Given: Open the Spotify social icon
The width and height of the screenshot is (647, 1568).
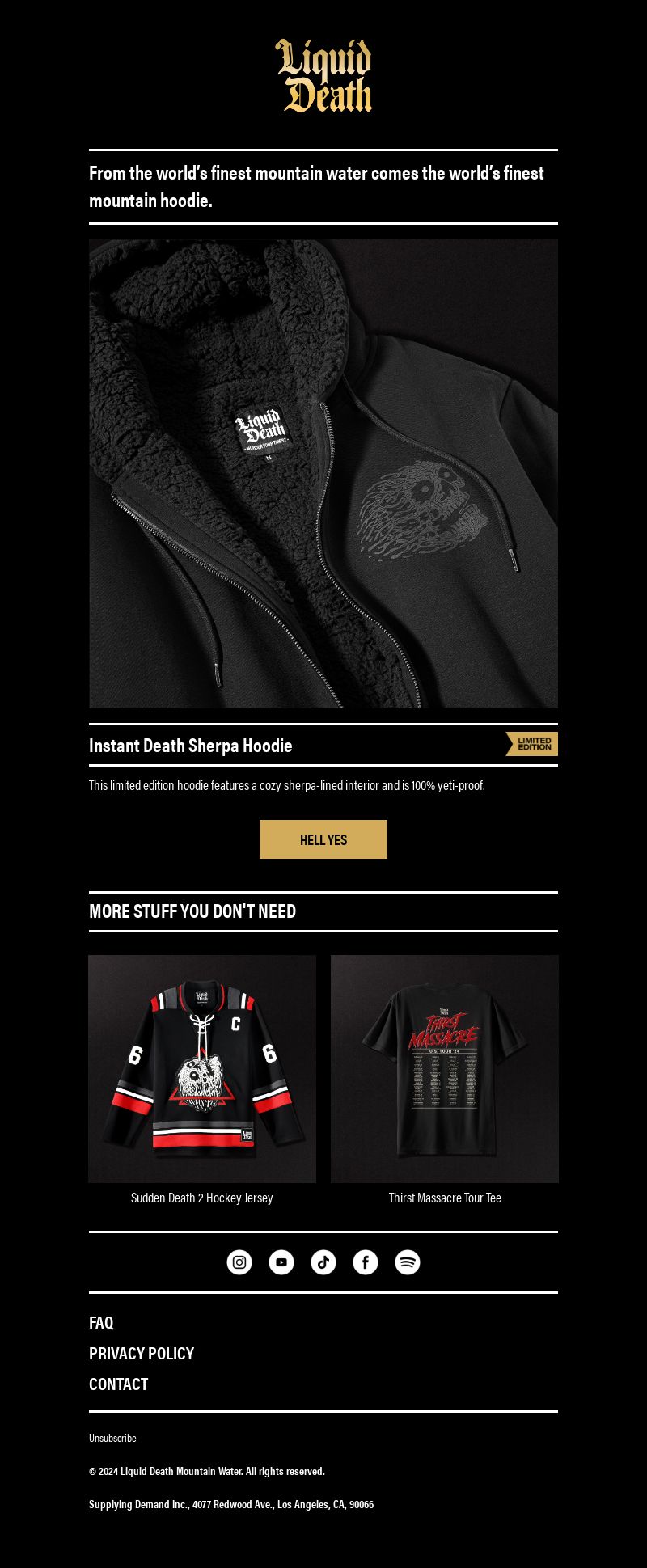Looking at the screenshot, I should tap(408, 1262).
